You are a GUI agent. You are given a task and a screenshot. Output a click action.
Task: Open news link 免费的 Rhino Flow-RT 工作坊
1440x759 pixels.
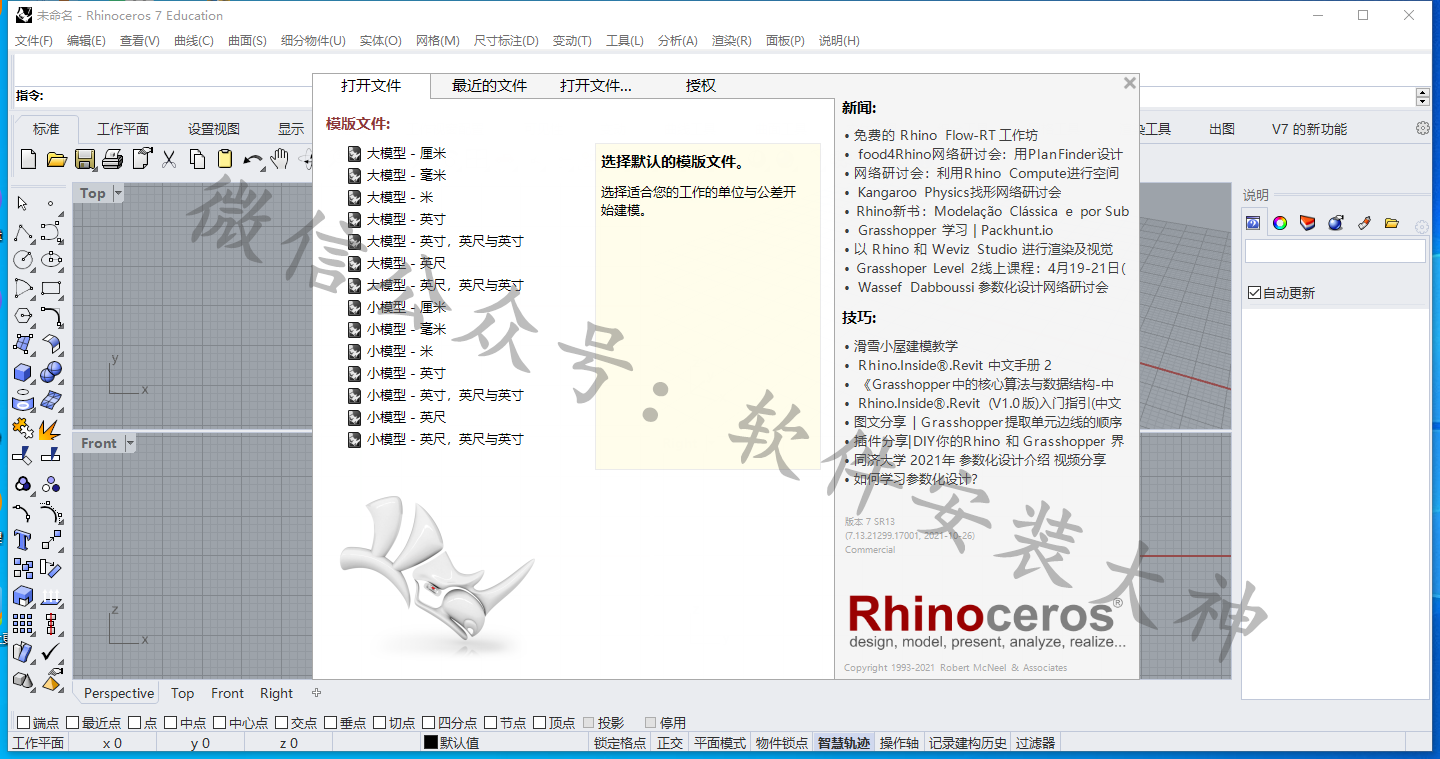tap(945, 135)
